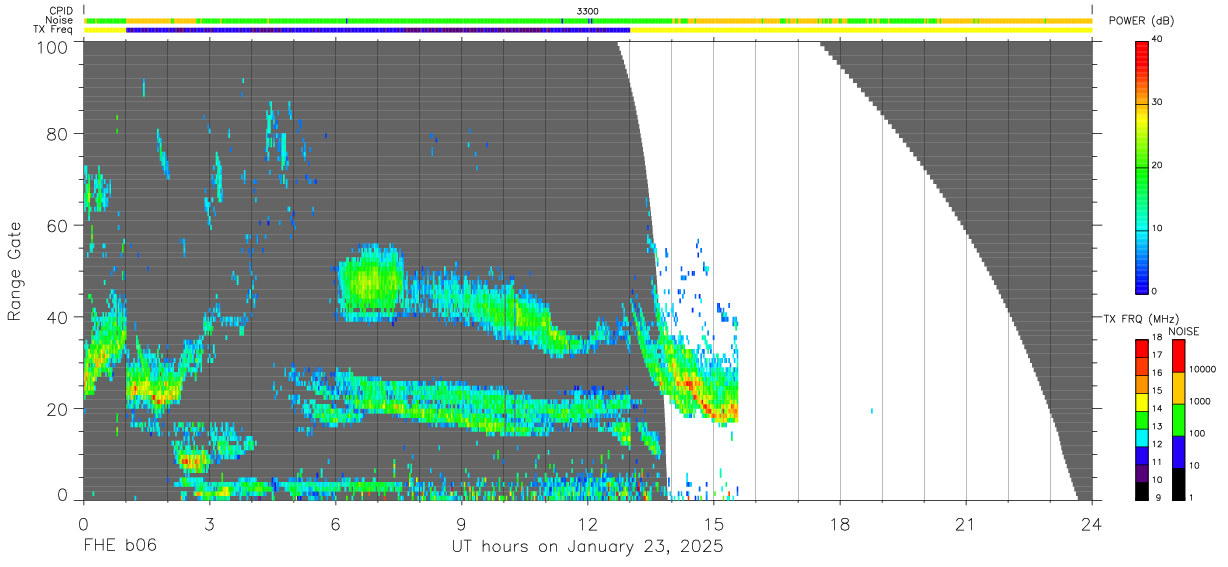1228x567 pixels.
Task: Click the FHE b06 radar beam label
Action: [x=119, y=547]
